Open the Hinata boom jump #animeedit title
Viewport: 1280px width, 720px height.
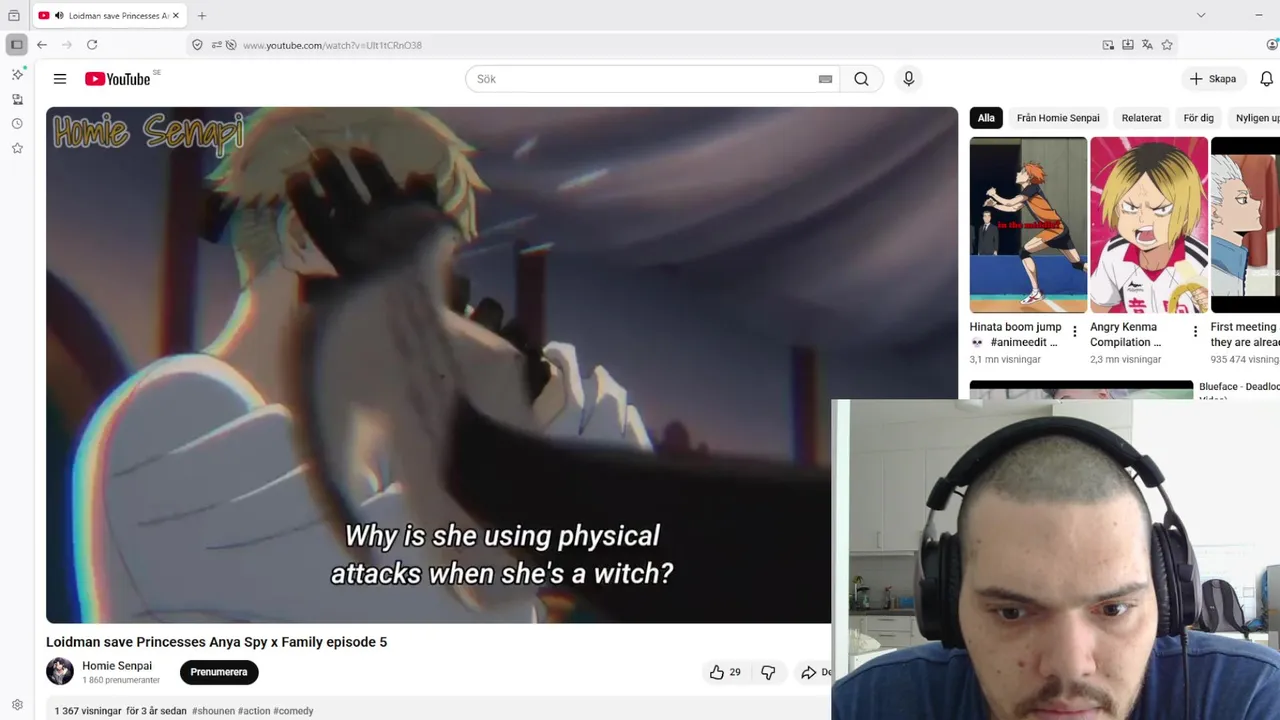point(1015,334)
